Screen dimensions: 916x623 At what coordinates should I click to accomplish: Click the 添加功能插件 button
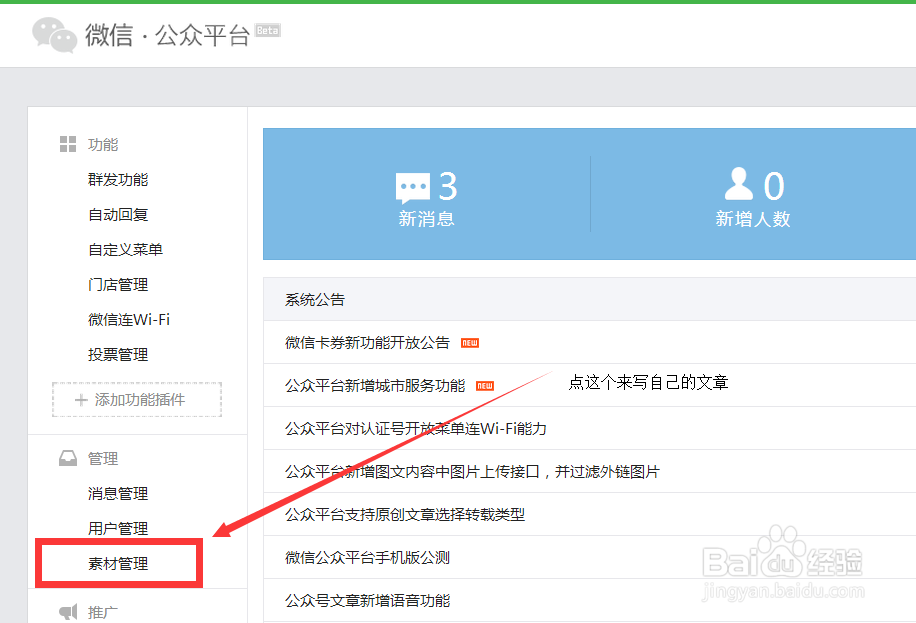point(137,400)
